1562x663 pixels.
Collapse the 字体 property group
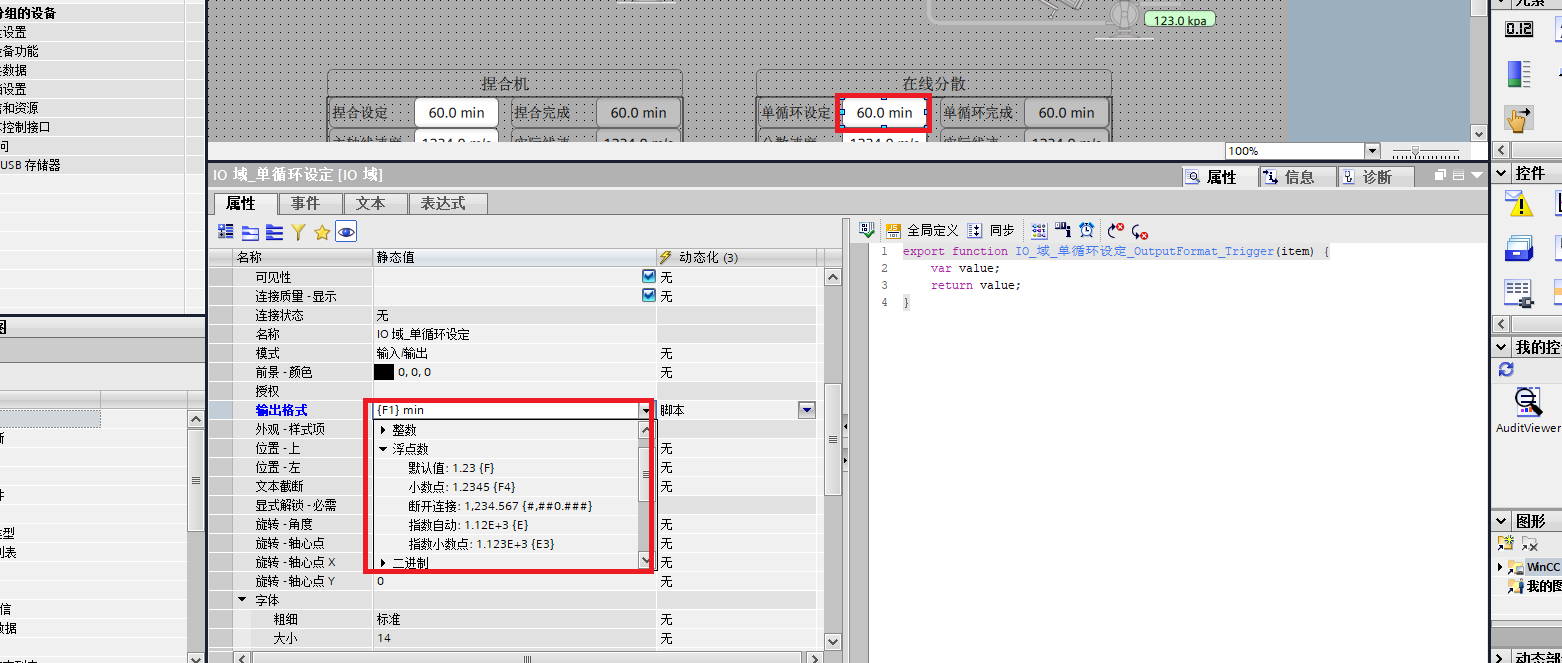(x=242, y=600)
